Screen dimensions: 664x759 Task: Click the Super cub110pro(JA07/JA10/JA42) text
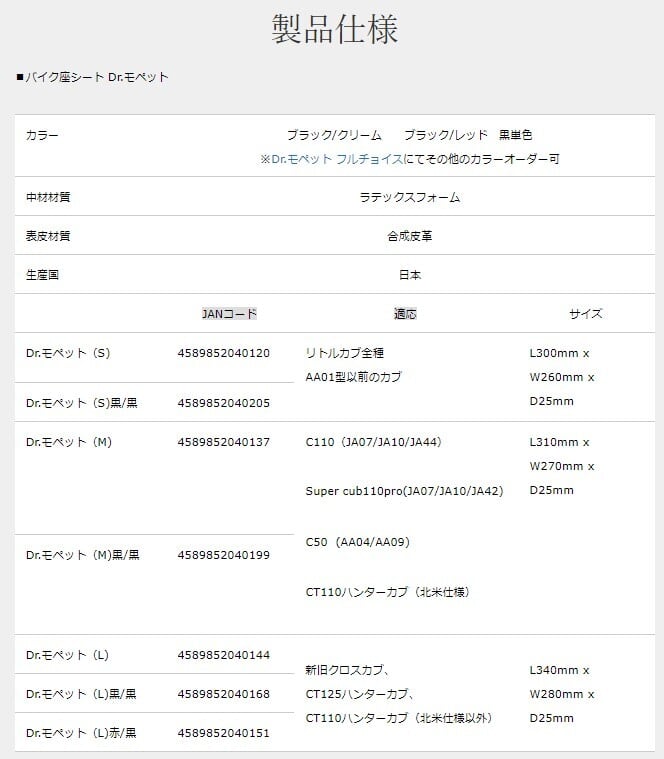[x=405, y=491]
